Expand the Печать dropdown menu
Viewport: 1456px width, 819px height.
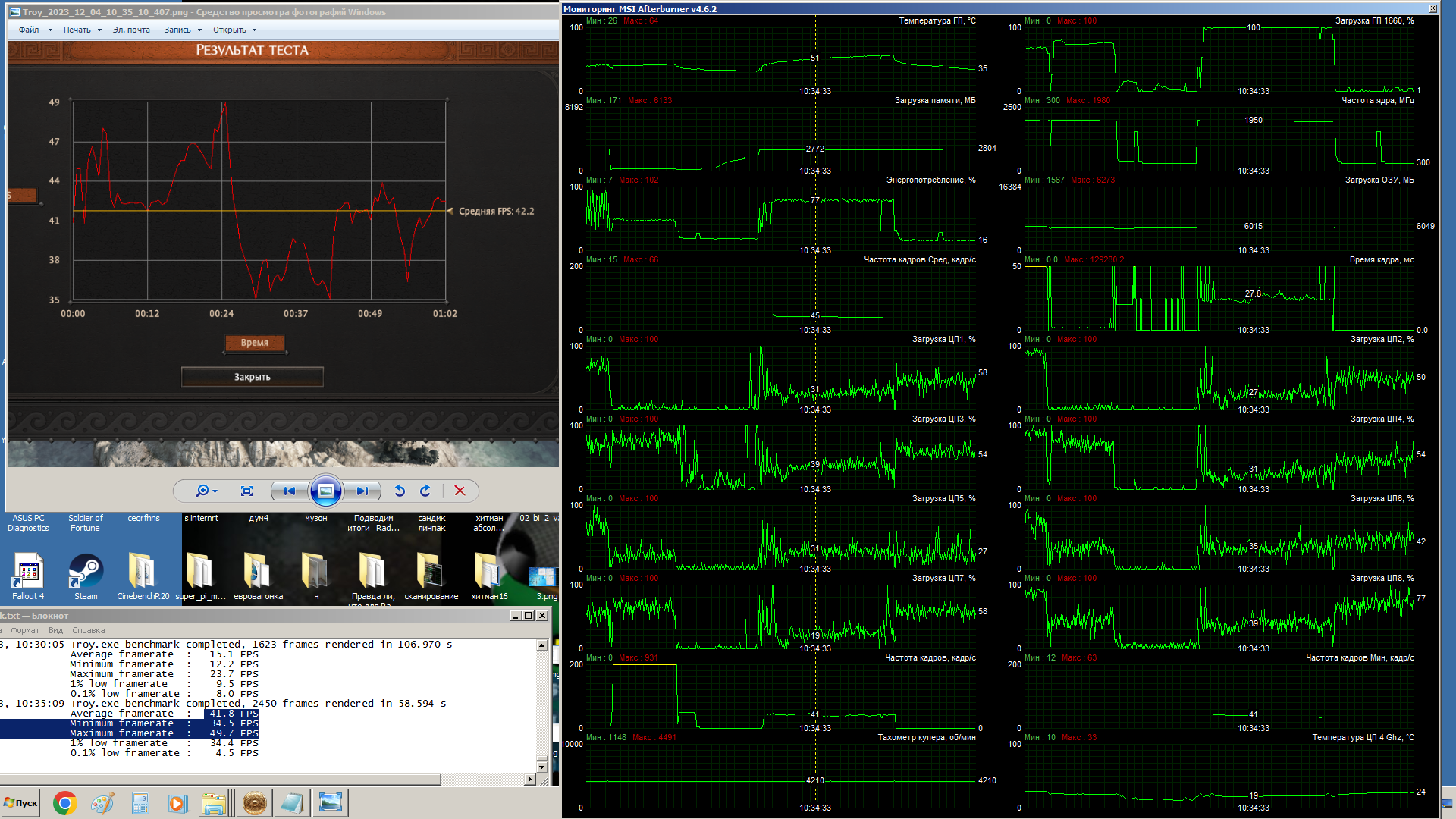pyautogui.click(x=82, y=30)
